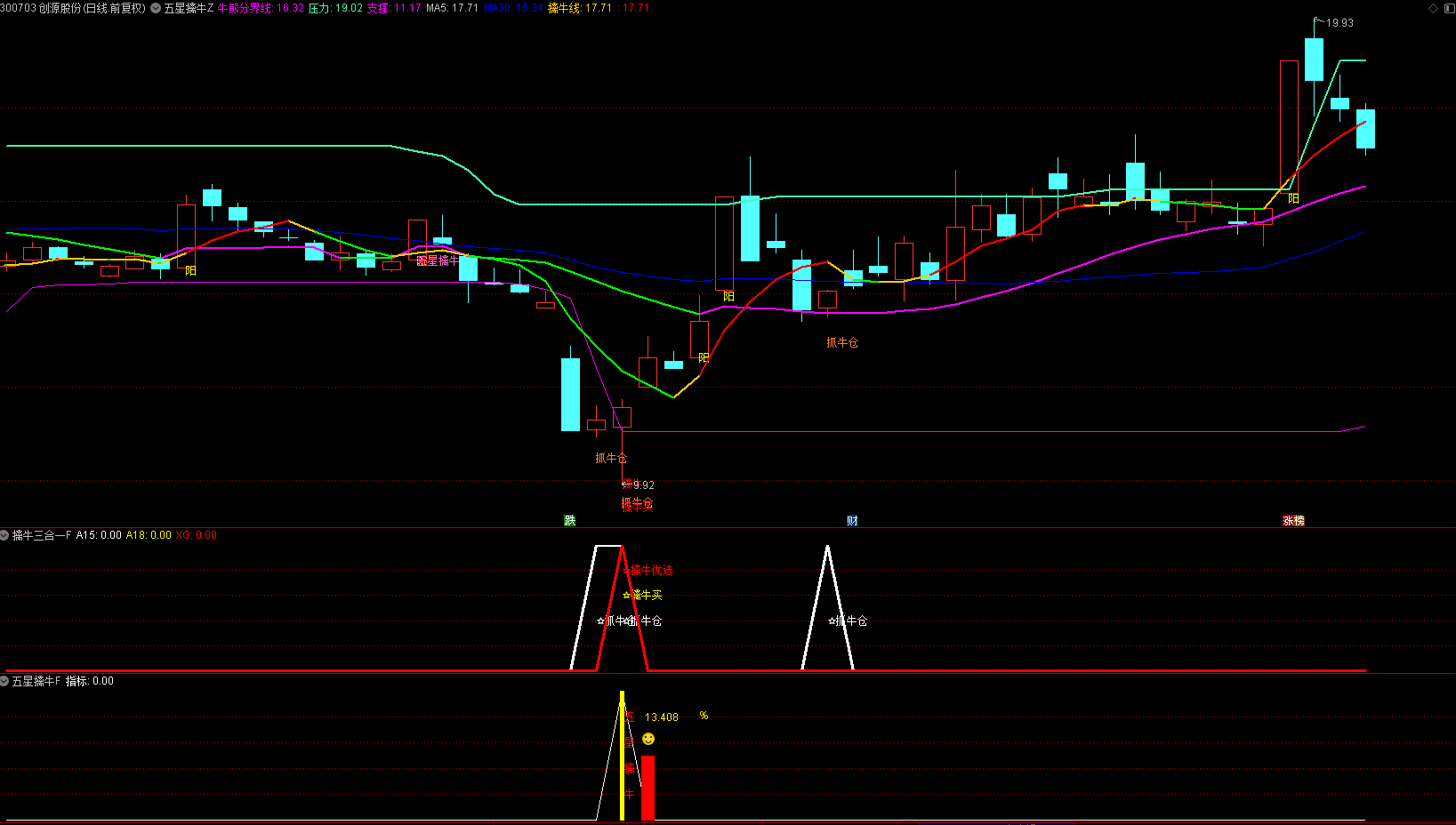Click the 13.408 percent value label
Image resolution: width=1456 pixels, height=825 pixels.
tap(661, 717)
